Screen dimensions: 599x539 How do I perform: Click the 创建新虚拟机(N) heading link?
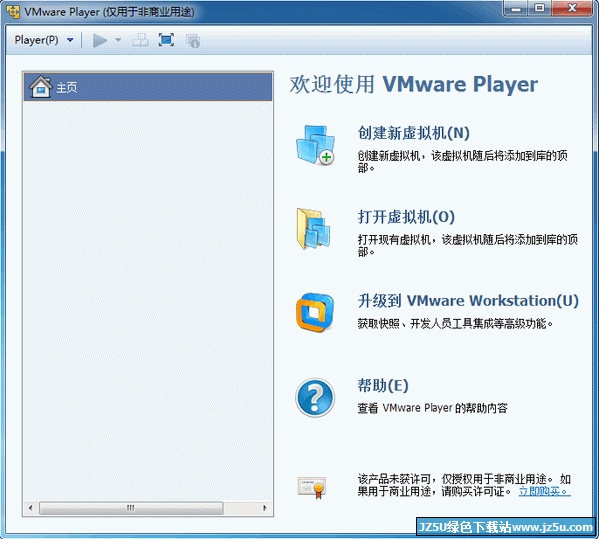tap(413, 133)
